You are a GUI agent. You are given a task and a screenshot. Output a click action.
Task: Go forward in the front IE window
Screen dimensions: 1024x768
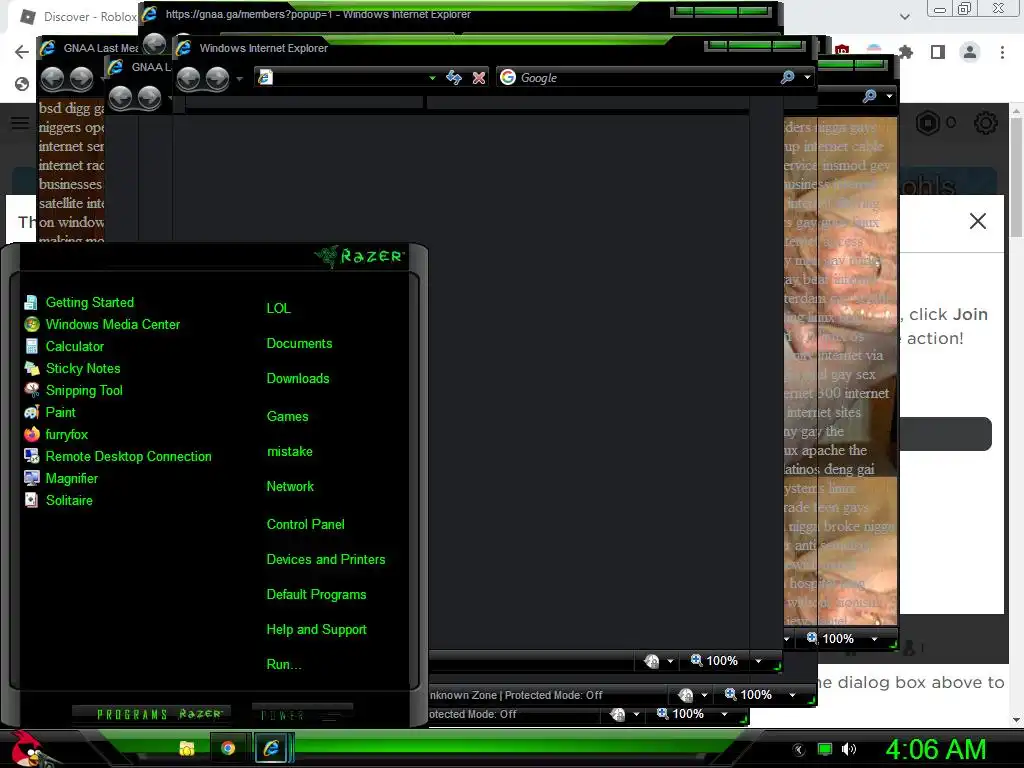(217, 79)
